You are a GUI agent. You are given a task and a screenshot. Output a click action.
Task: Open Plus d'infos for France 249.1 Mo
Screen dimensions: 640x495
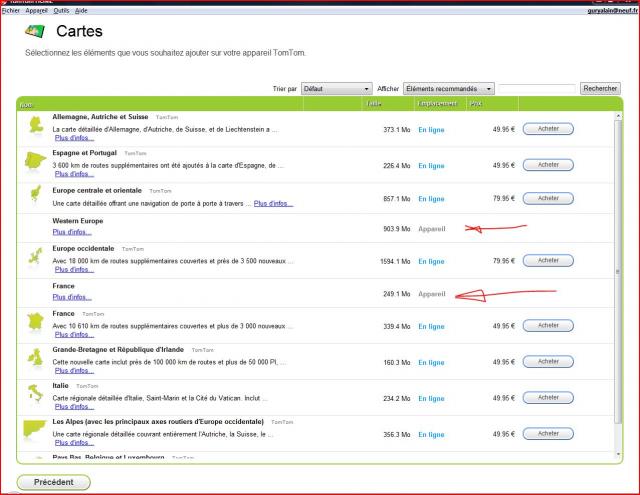[72, 297]
